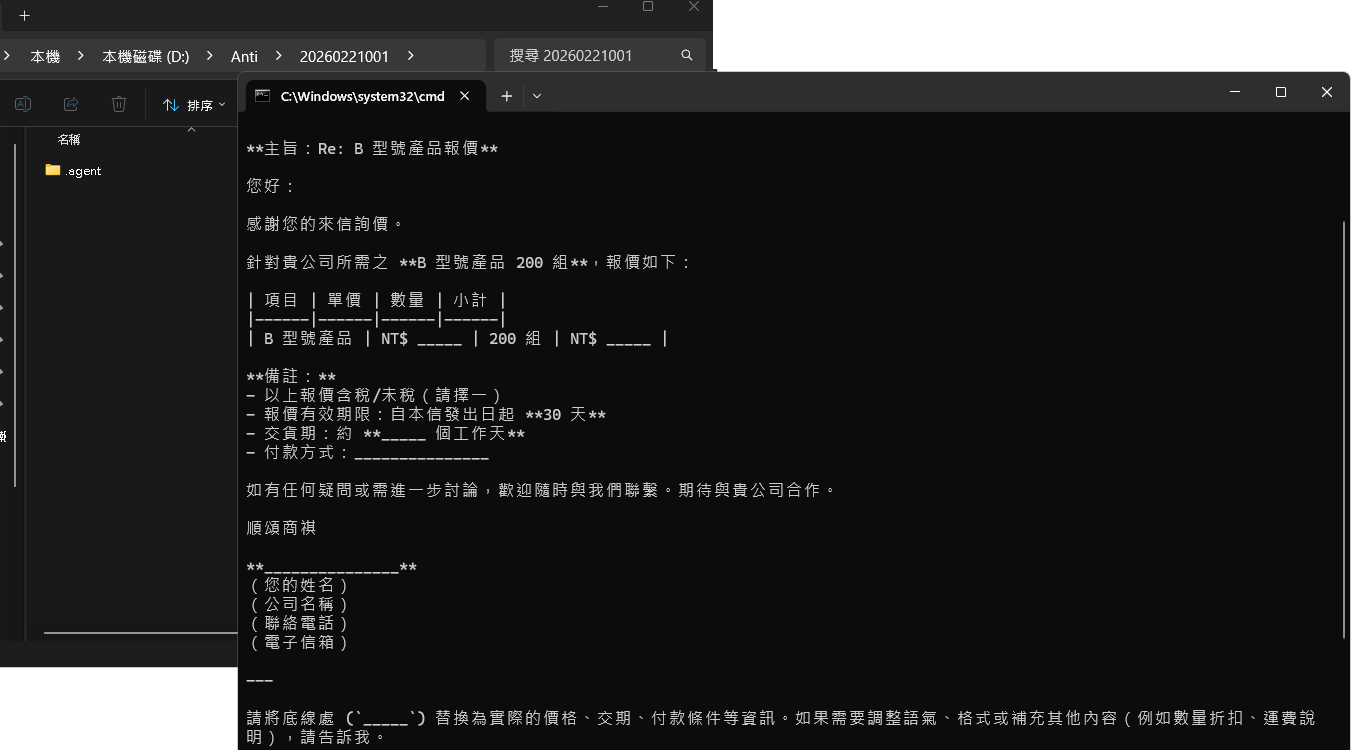Select the rename icon in Explorer toolbar

22,104
